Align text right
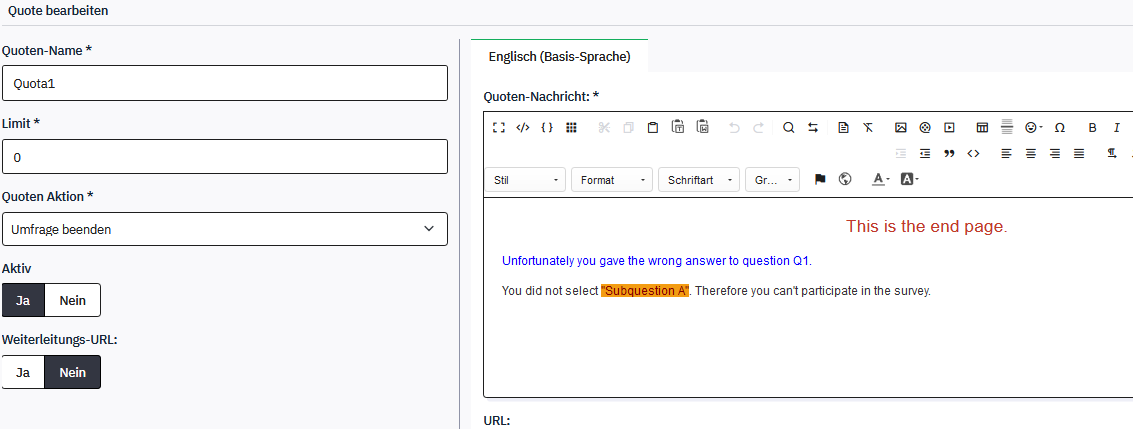The width and height of the screenshot is (1133, 429). click(1055, 153)
